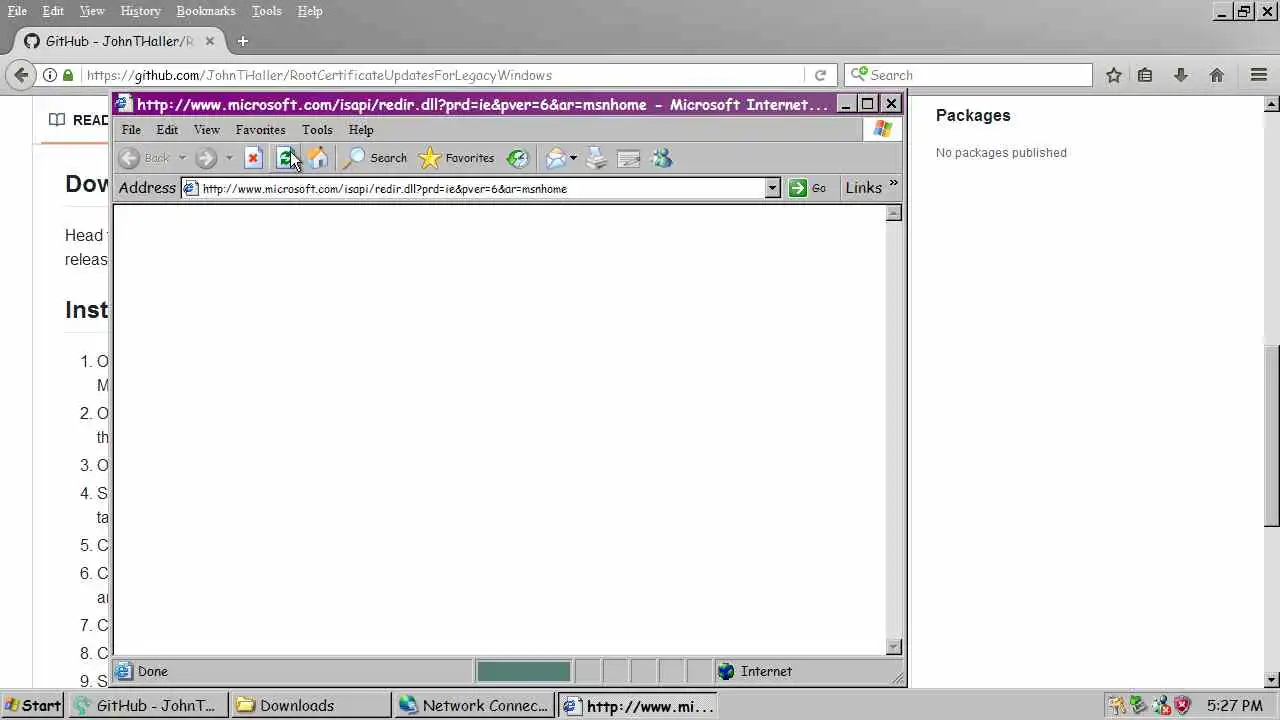The image size is (1280, 720).
Task: Open the History pane icon in Internet Explorer
Action: point(517,158)
